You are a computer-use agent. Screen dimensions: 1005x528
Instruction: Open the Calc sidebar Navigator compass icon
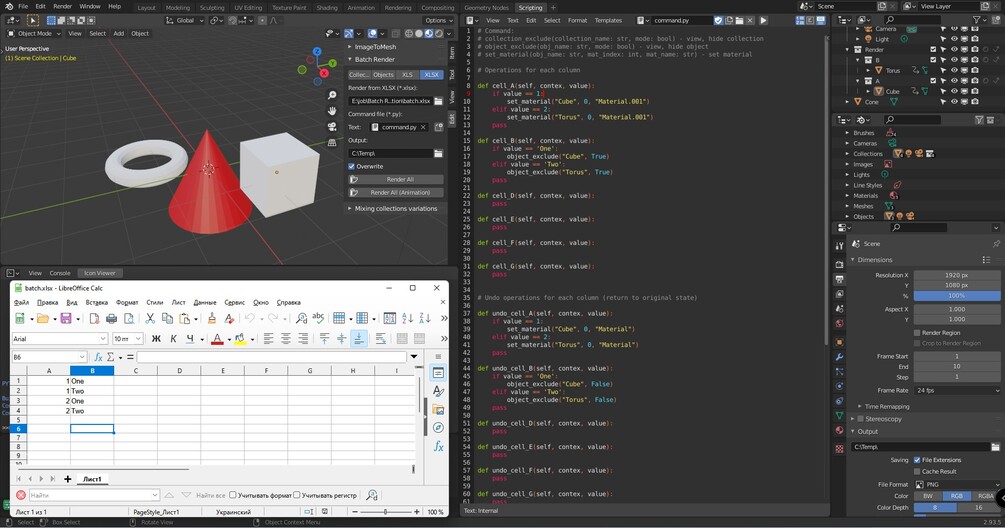click(x=438, y=427)
